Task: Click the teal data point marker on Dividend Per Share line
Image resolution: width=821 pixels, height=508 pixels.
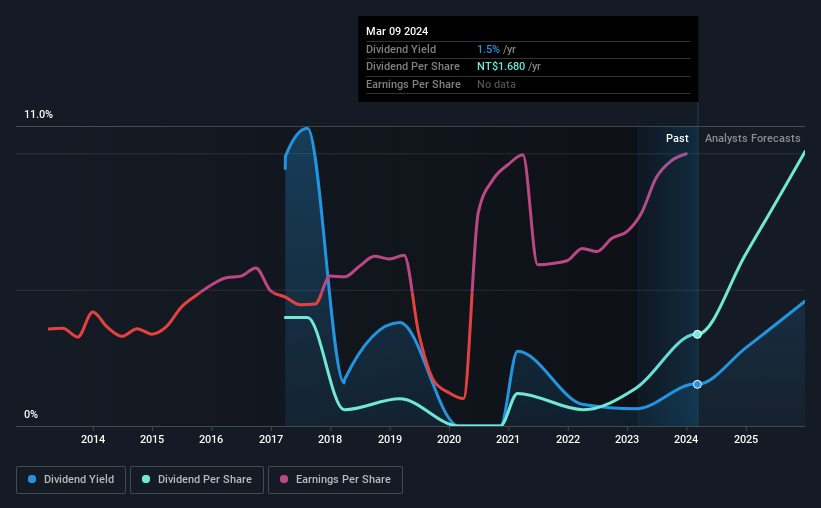Action: click(x=697, y=334)
